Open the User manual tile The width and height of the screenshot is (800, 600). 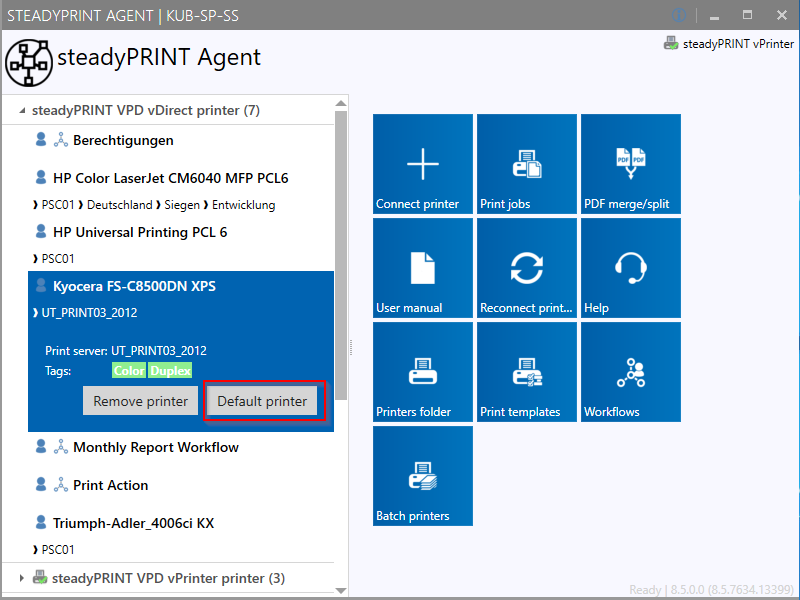coord(423,268)
